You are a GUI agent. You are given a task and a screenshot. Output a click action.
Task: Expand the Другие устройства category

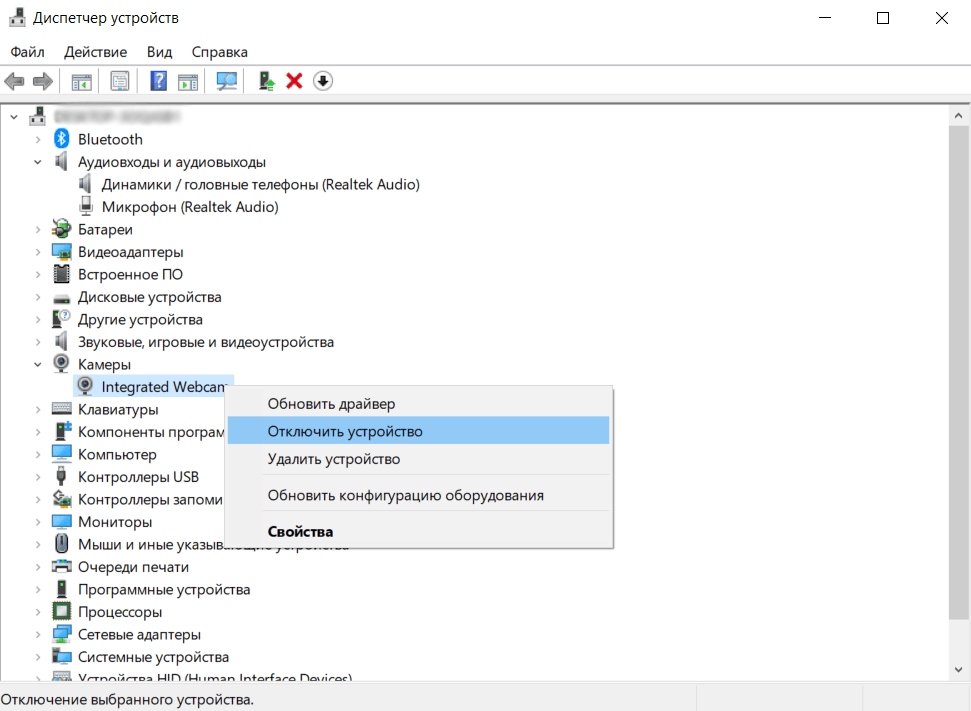(39, 319)
